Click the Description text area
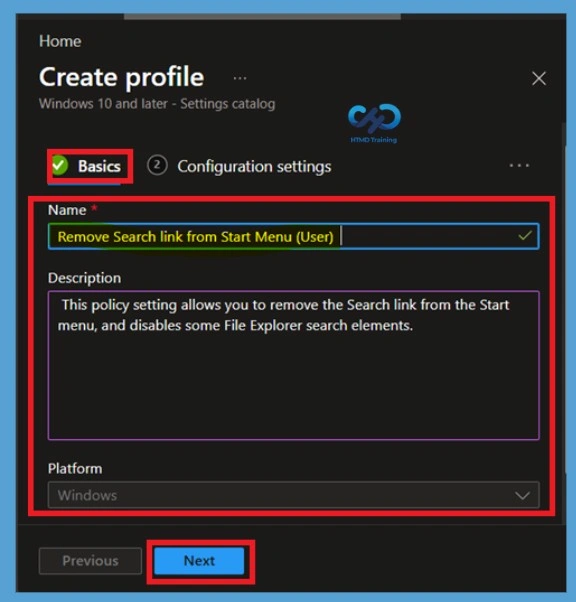This screenshot has width=576, height=602. click(x=294, y=365)
